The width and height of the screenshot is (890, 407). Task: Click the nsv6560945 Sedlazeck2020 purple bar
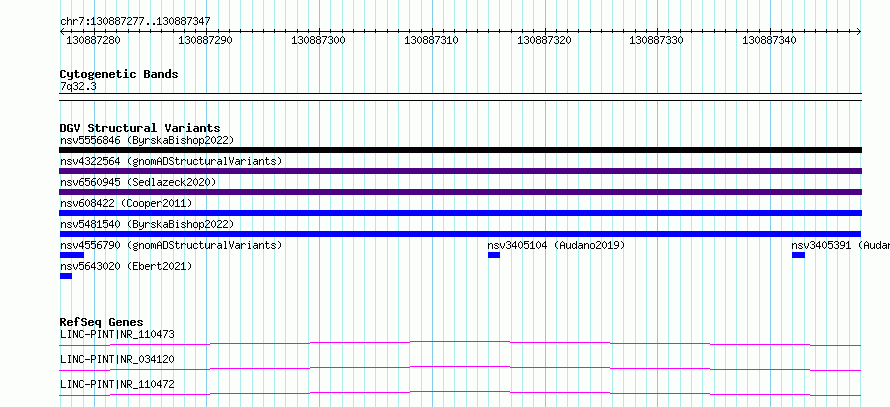tap(460, 192)
